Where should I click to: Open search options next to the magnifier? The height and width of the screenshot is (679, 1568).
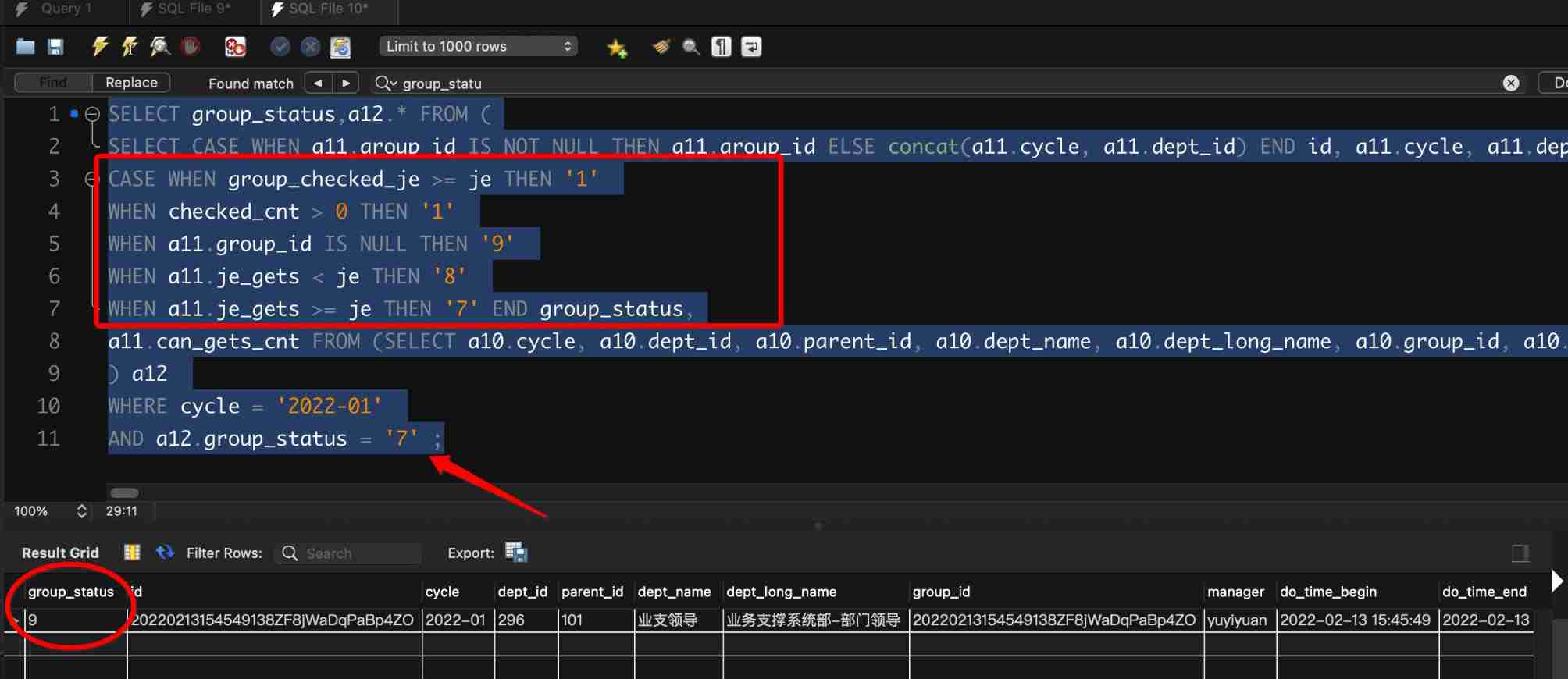tap(386, 83)
